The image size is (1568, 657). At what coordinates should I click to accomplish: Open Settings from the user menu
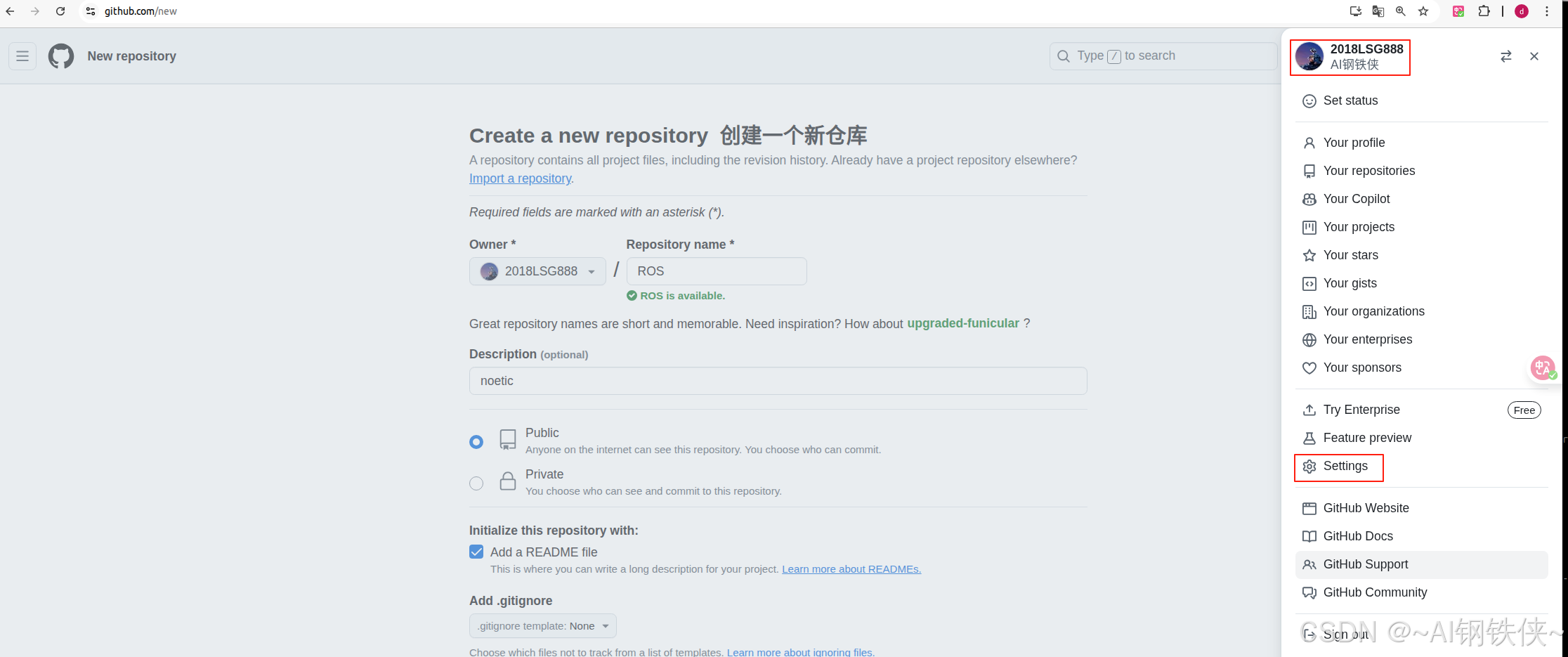1422,466
